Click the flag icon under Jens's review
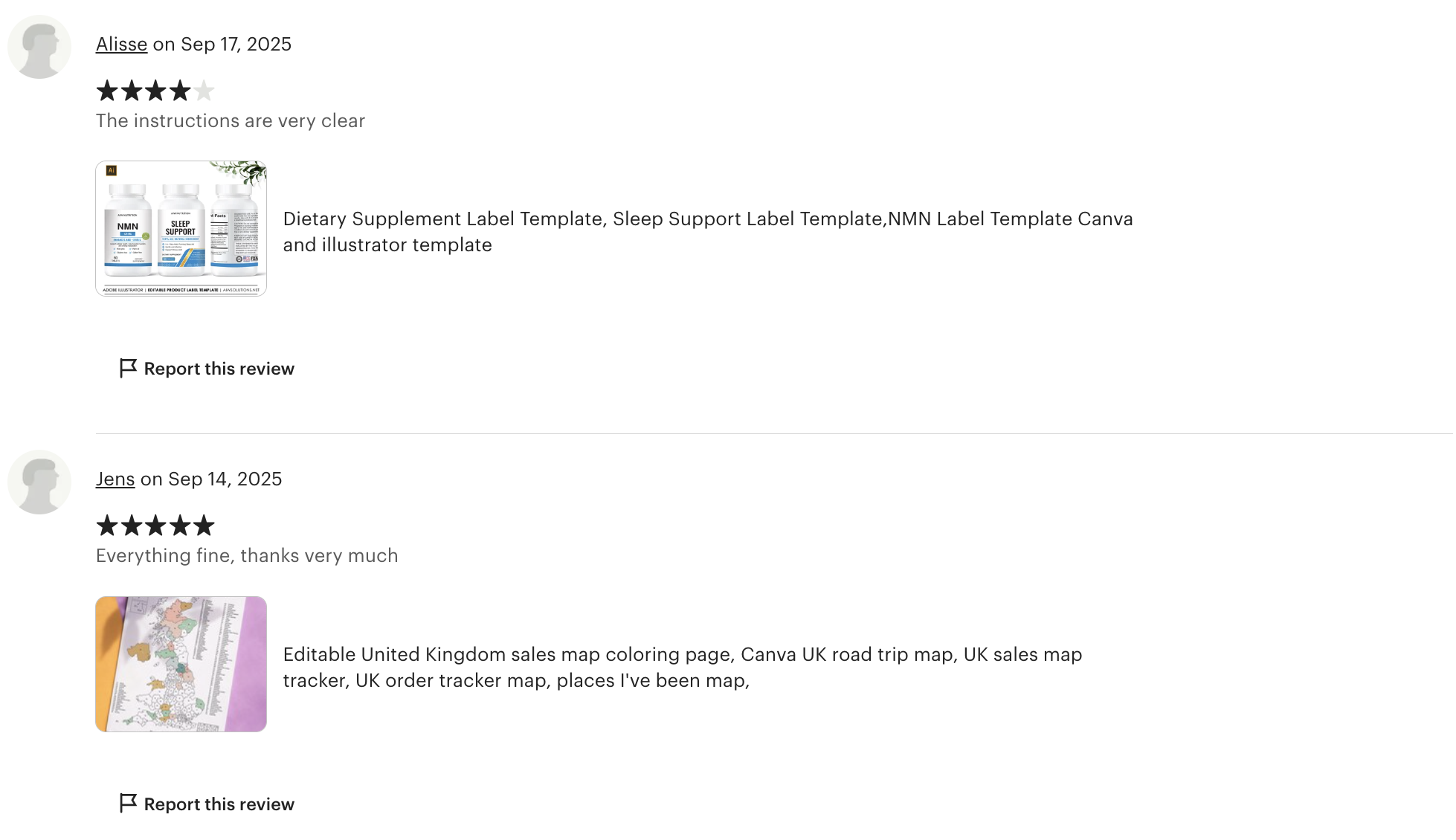The width and height of the screenshot is (1456, 840). coord(128,803)
